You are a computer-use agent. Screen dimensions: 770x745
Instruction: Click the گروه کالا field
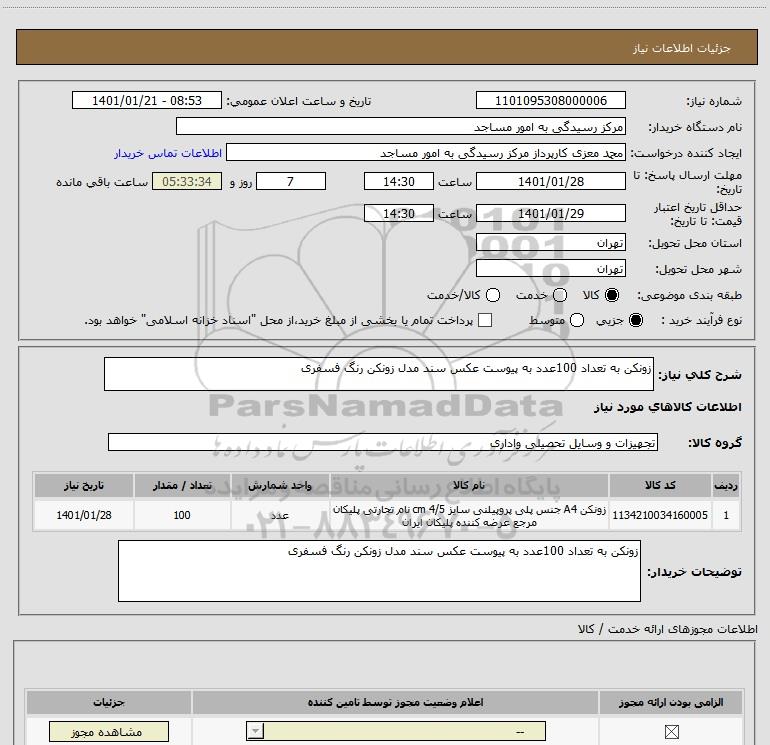click(383, 442)
